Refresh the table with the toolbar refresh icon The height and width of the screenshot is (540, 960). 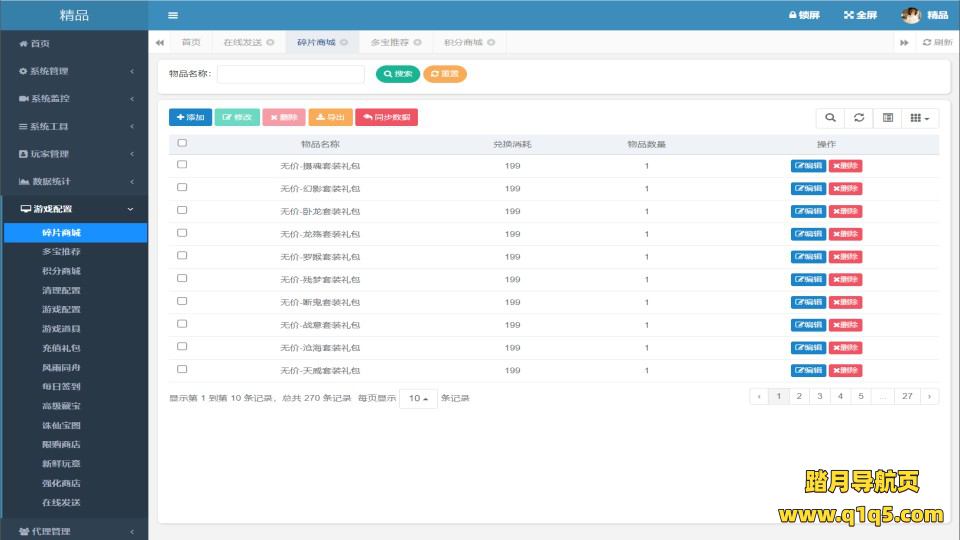coord(858,118)
